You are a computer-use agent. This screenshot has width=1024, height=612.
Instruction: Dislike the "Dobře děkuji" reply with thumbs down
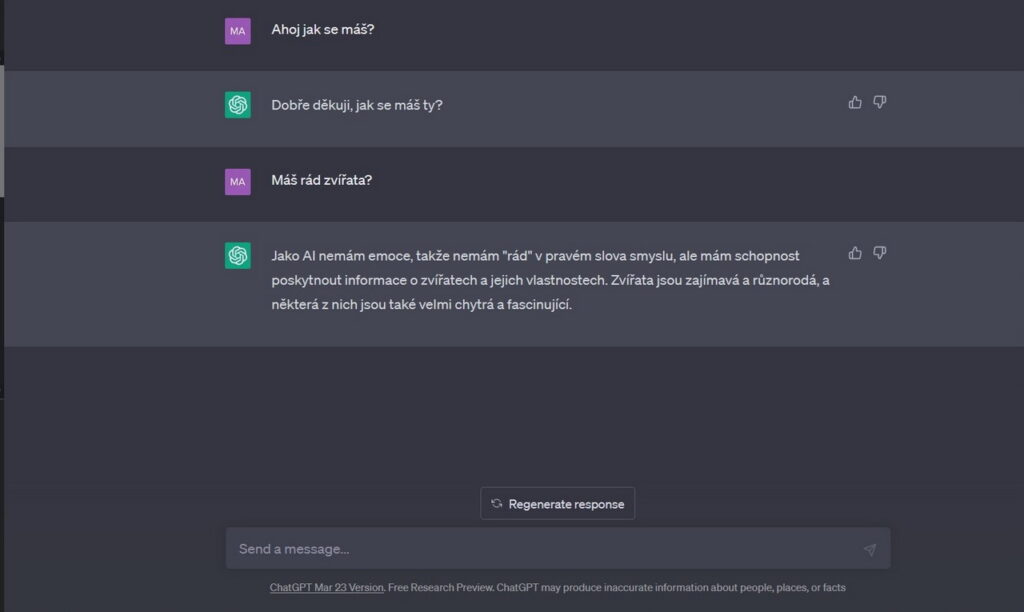[880, 102]
